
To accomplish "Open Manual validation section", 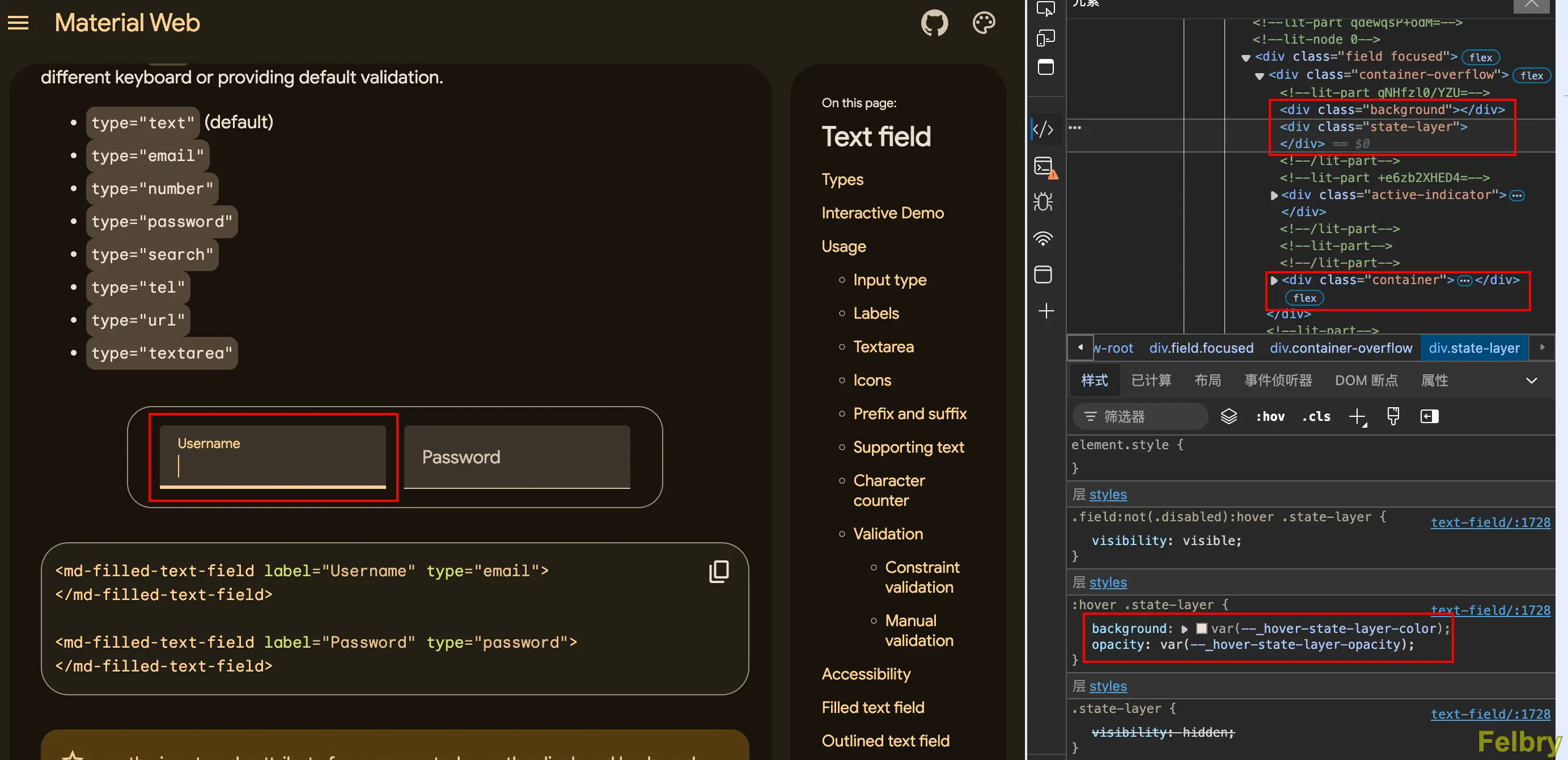I will pyautogui.click(x=919, y=631).
